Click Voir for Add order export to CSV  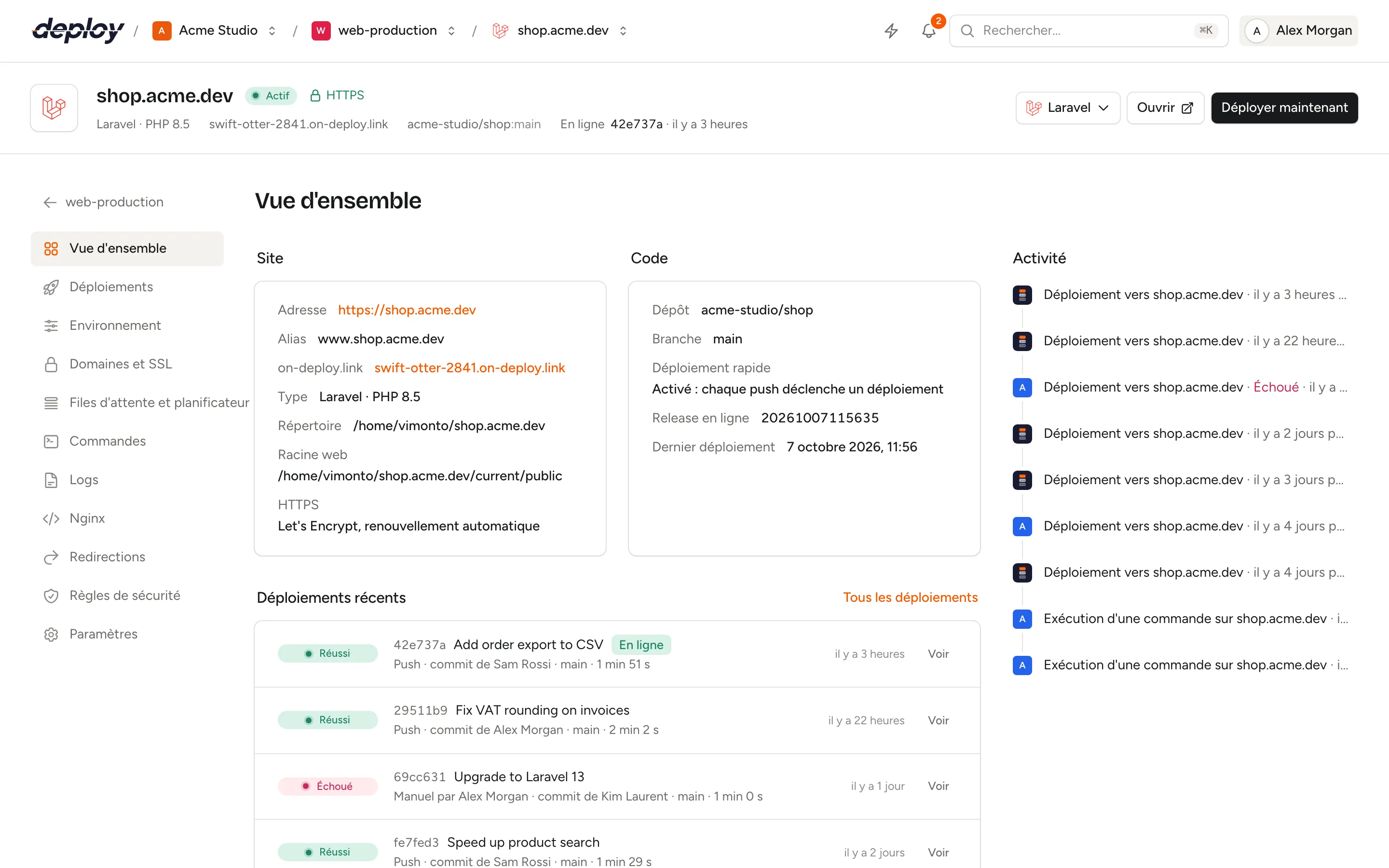938,654
